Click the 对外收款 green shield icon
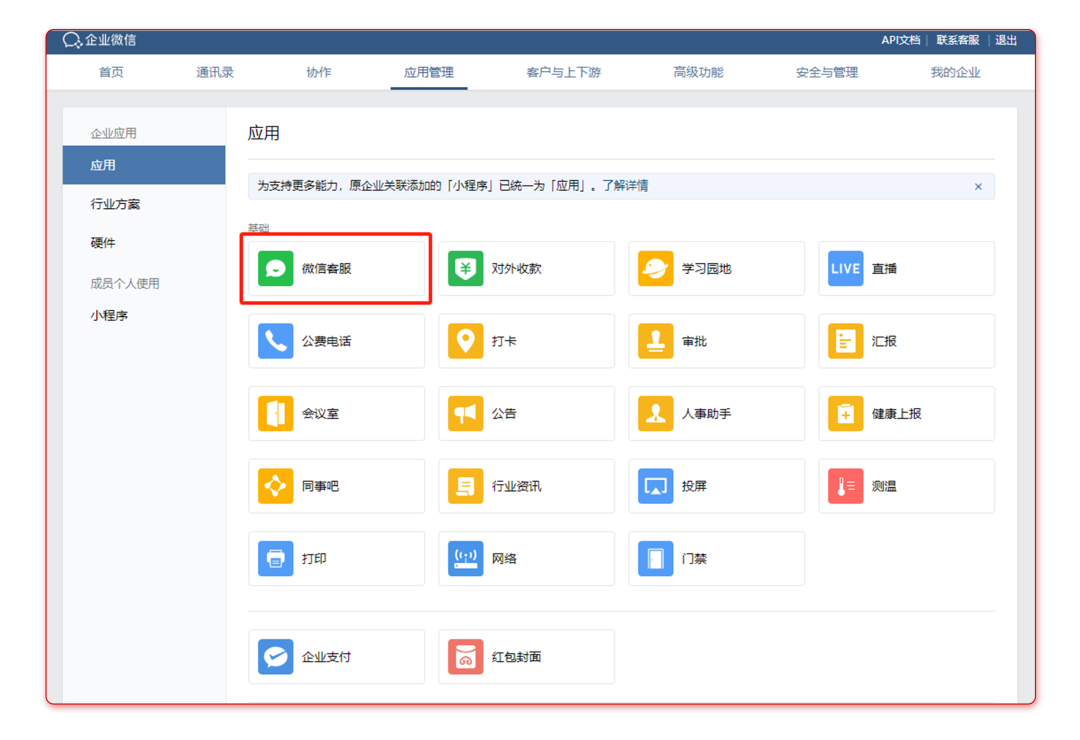This screenshot has width=1080, height=740. [466, 269]
